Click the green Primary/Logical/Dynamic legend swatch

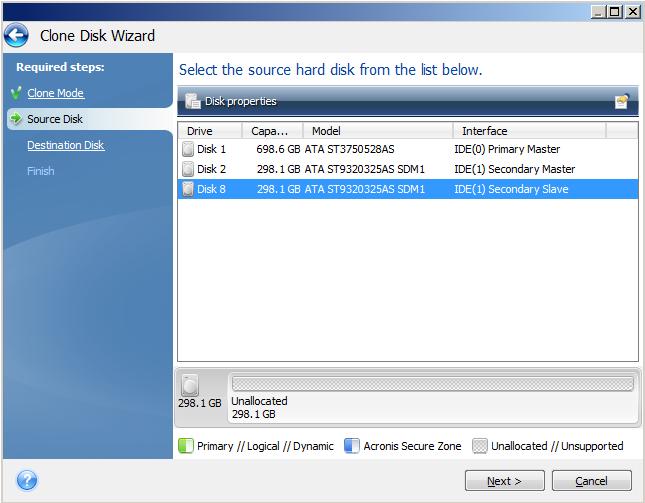(186, 446)
